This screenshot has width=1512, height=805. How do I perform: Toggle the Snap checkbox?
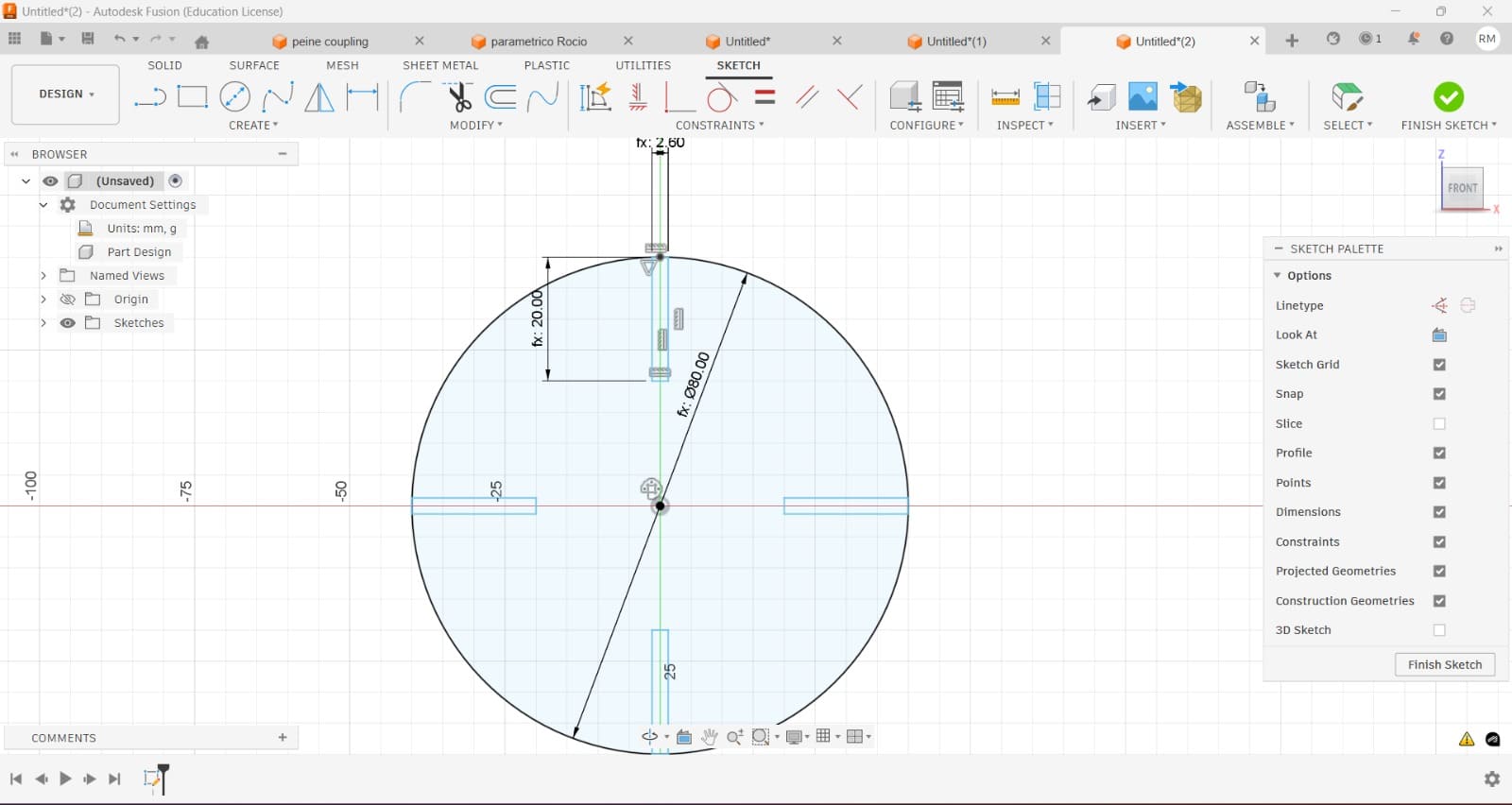tap(1439, 394)
